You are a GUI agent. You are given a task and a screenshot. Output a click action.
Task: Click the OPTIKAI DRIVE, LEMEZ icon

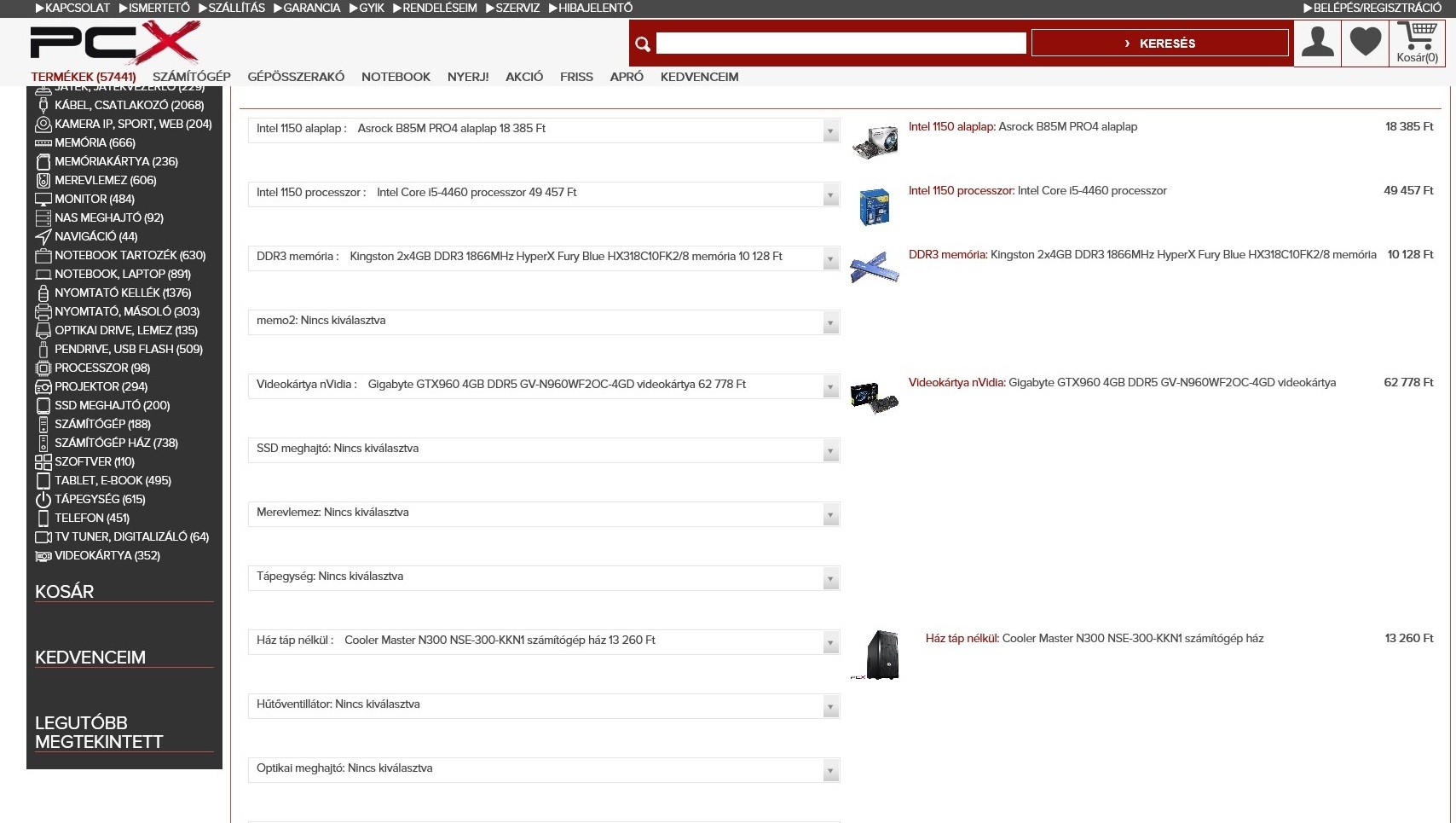[x=43, y=331]
